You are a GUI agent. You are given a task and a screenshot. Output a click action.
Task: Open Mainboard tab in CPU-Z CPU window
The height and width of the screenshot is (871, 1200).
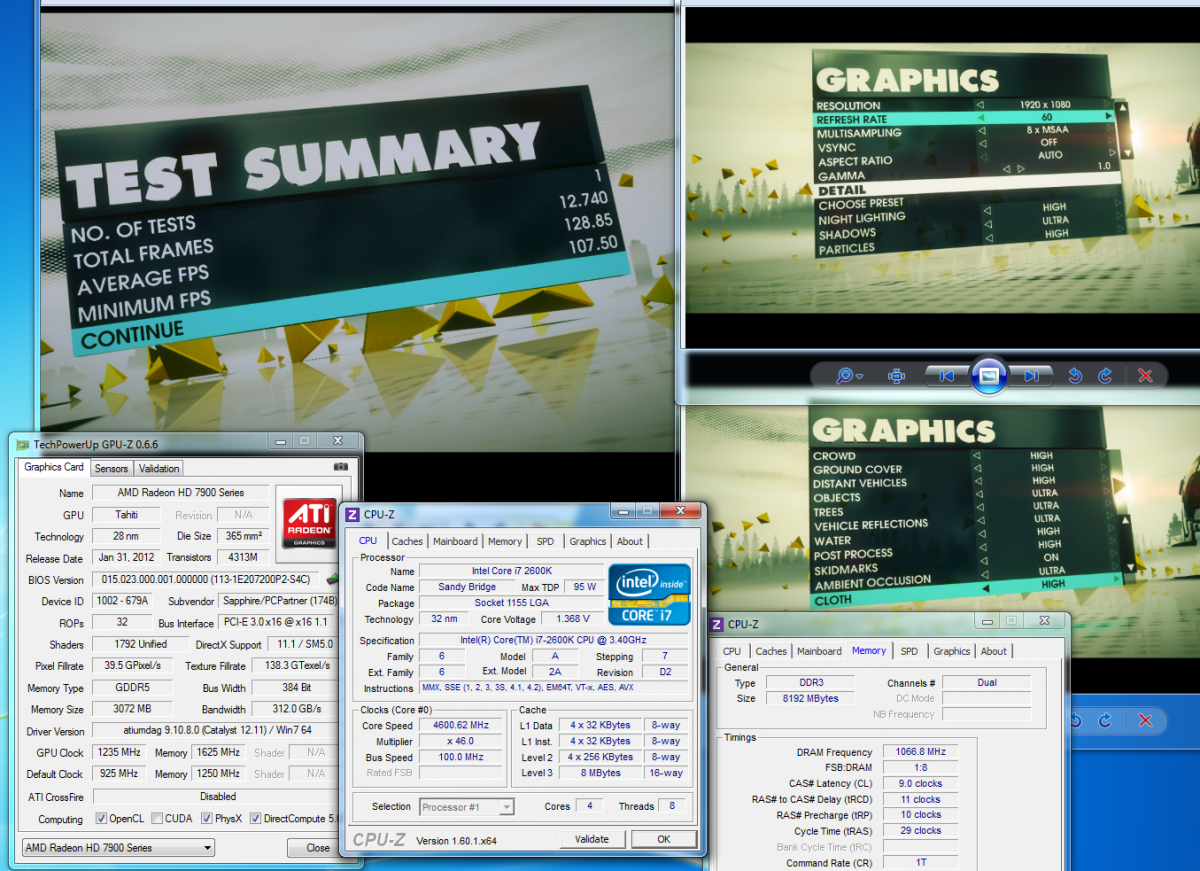click(x=455, y=542)
